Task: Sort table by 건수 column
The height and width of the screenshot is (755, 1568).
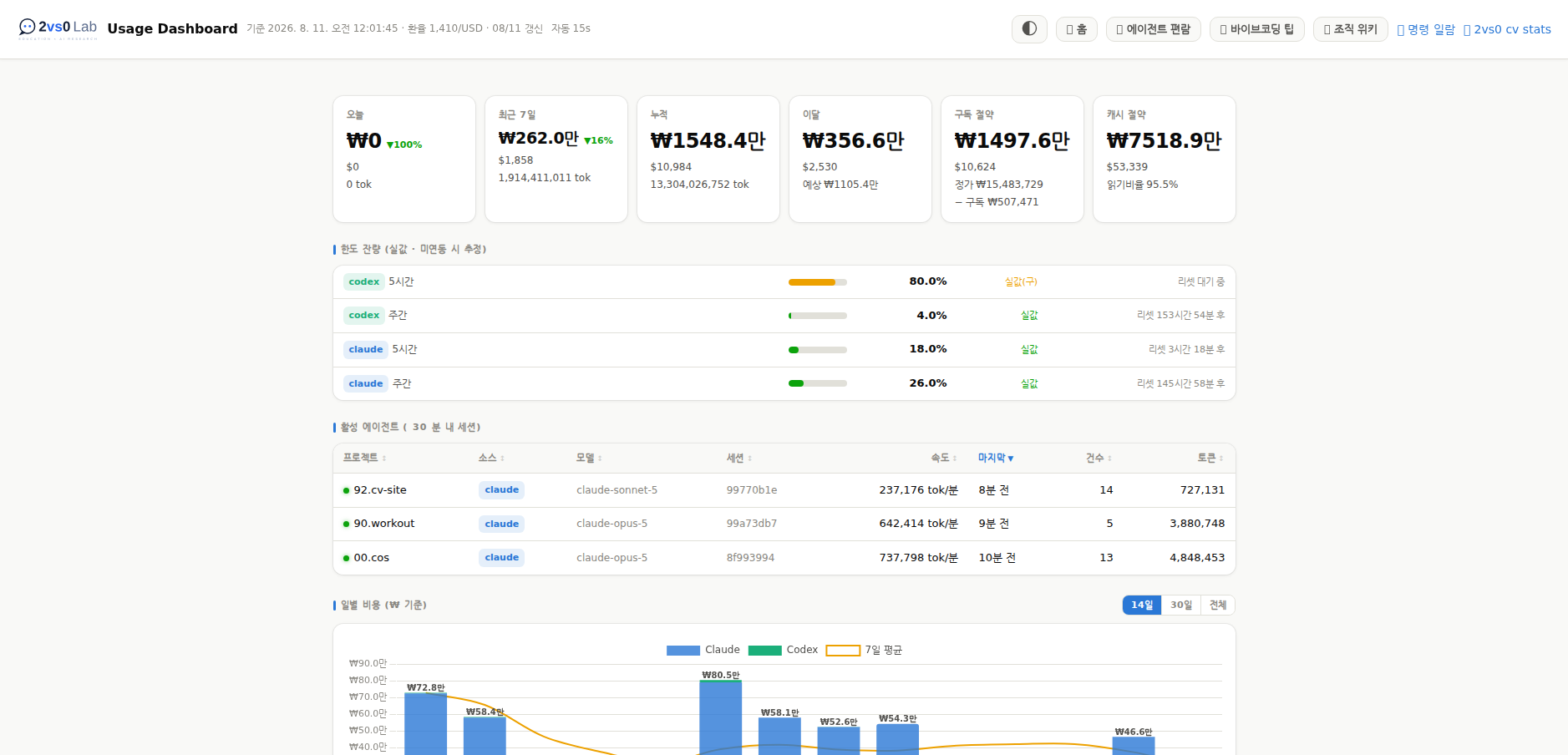Action: [x=1099, y=458]
